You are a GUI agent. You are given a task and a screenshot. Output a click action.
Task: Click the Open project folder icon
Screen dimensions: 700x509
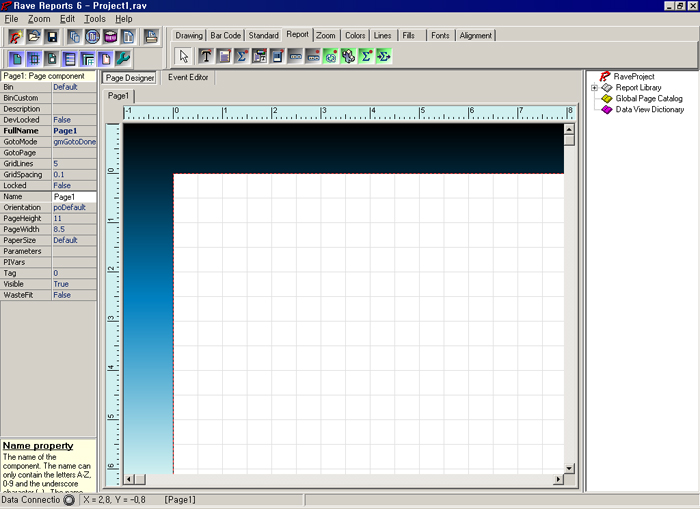[x=34, y=36]
